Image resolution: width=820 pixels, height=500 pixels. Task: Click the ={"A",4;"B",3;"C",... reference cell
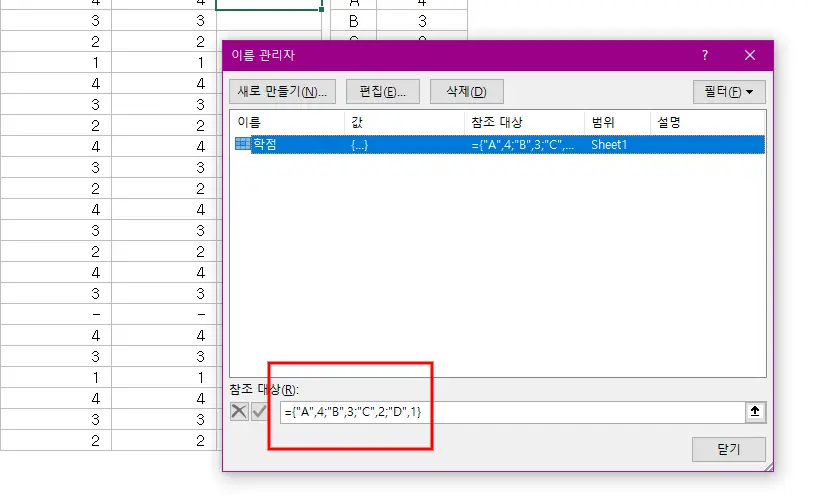pos(522,145)
